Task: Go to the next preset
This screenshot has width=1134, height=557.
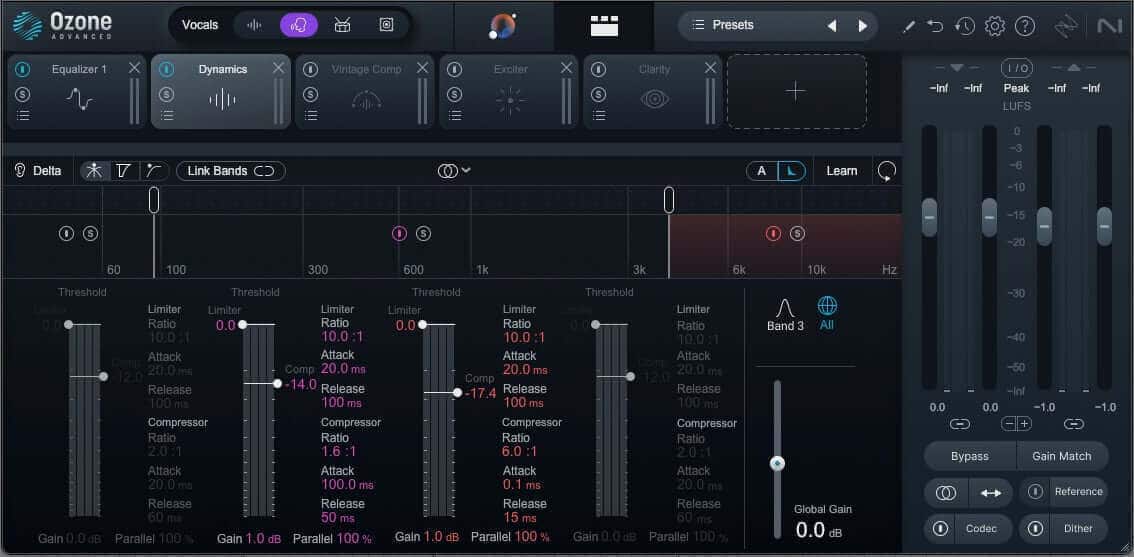Action: click(x=862, y=26)
